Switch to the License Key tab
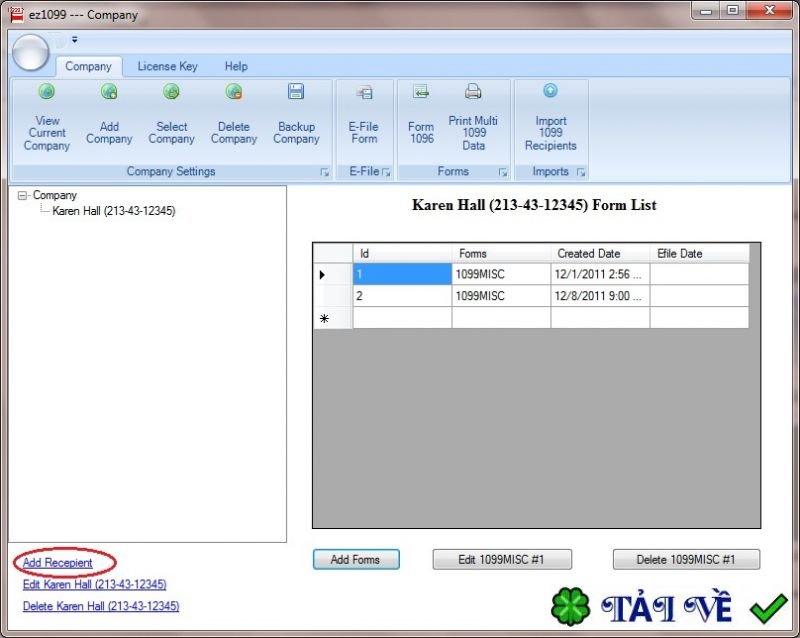 tap(167, 66)
